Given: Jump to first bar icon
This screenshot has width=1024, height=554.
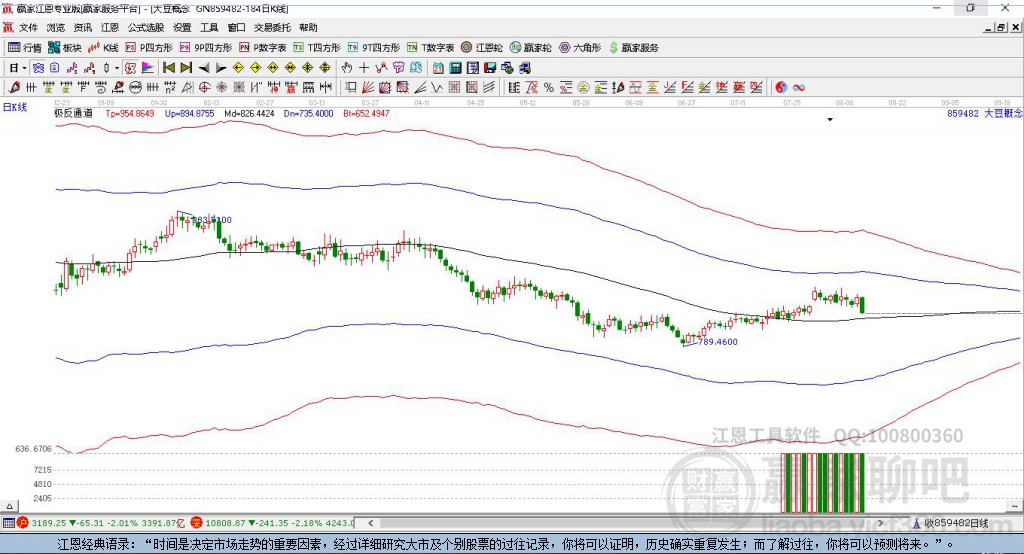Looking at the screenshot, I should click(169, 68).
